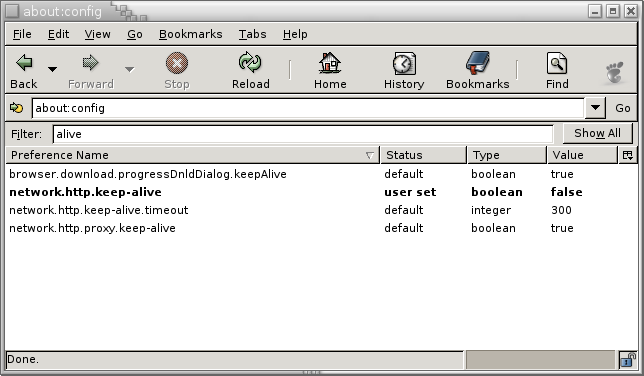
Task: Click the Back arrow icon
Action: (24, 63)
